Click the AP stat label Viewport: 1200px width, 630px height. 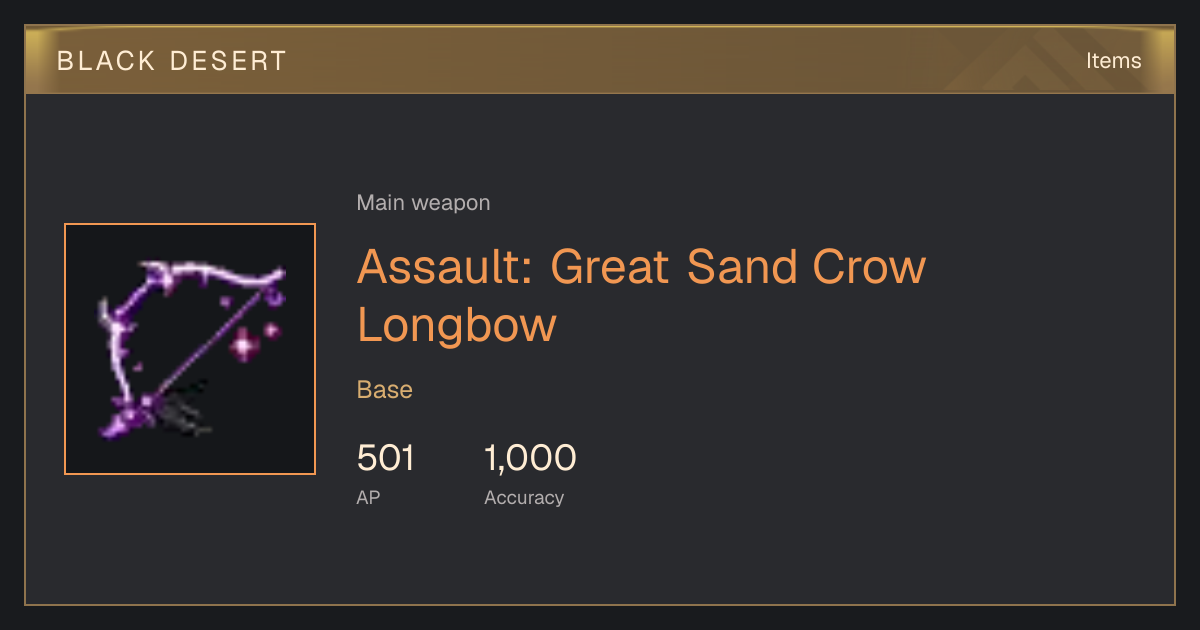pos(368,497)
